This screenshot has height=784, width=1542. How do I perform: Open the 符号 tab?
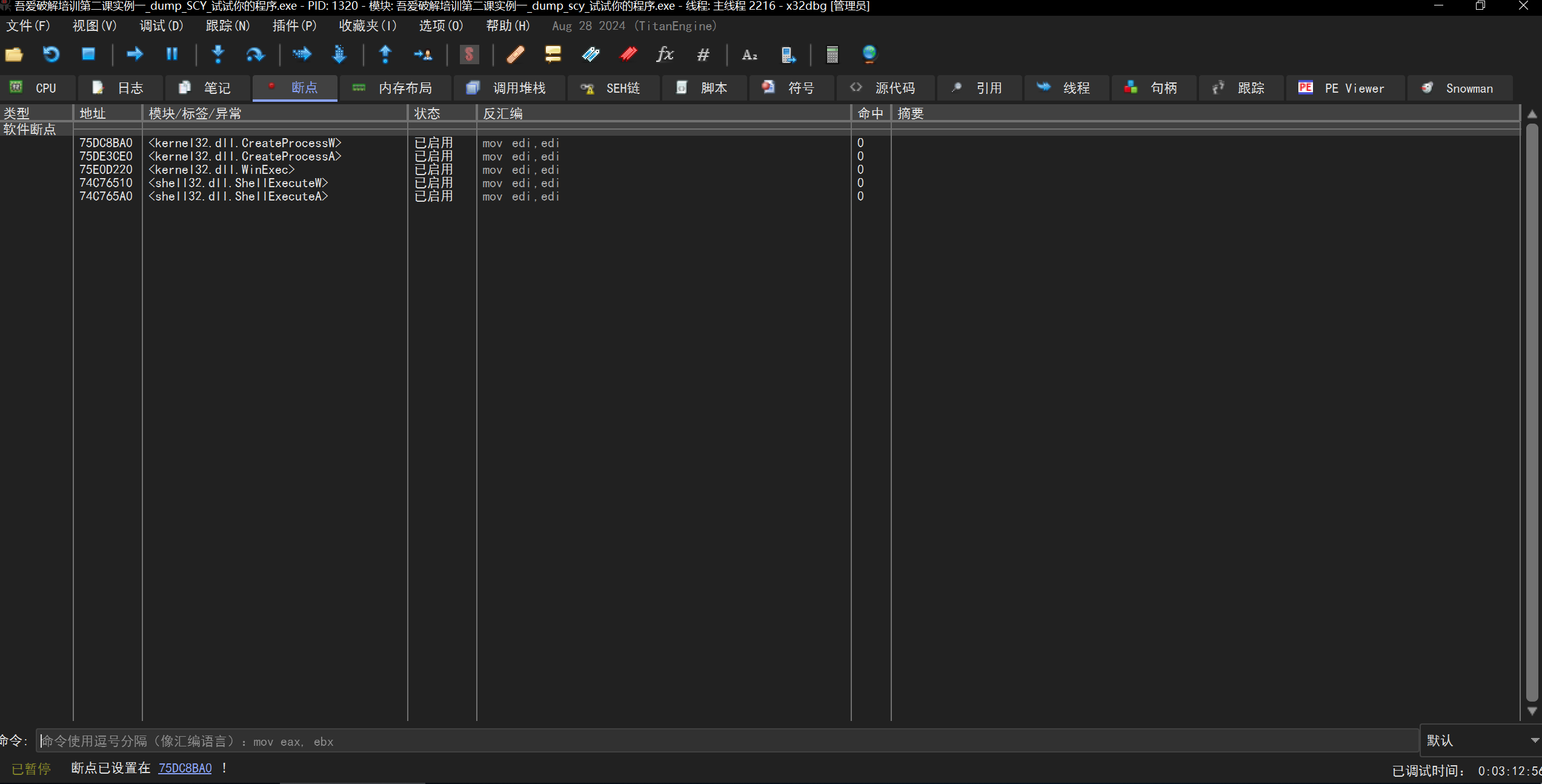click(791, 88)
